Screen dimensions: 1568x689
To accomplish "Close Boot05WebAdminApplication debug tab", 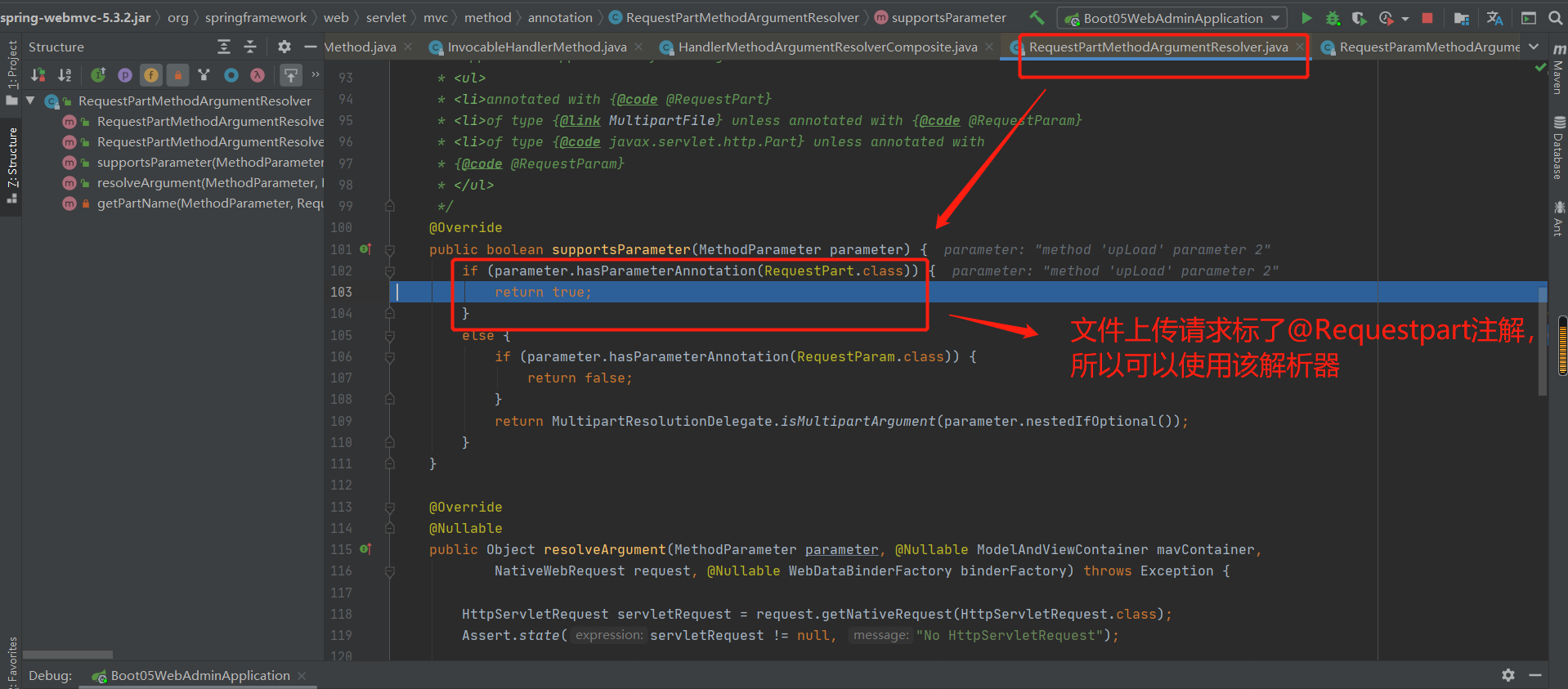I will coord(302,675).
